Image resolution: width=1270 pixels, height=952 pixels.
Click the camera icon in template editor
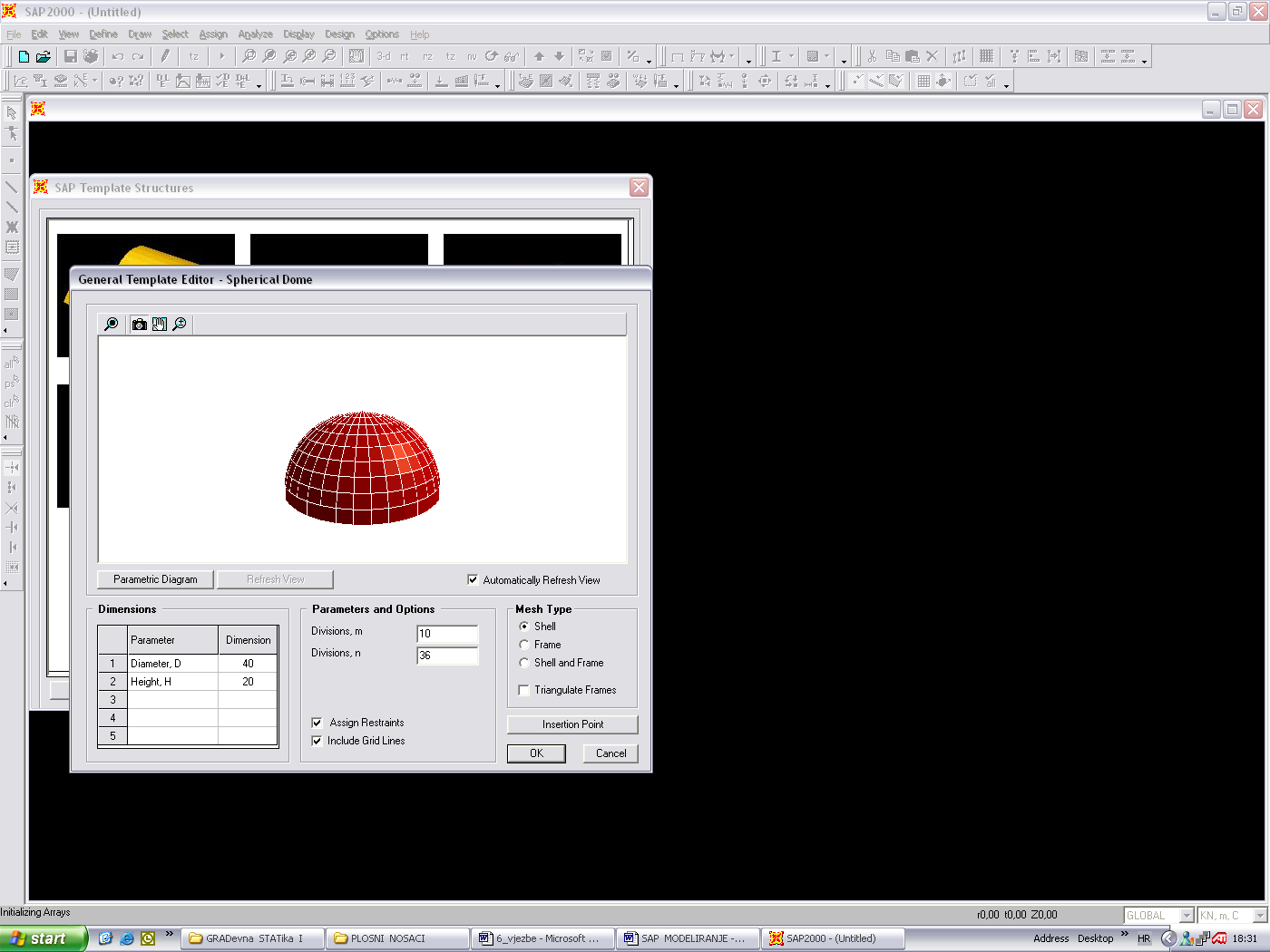(139, 324)
